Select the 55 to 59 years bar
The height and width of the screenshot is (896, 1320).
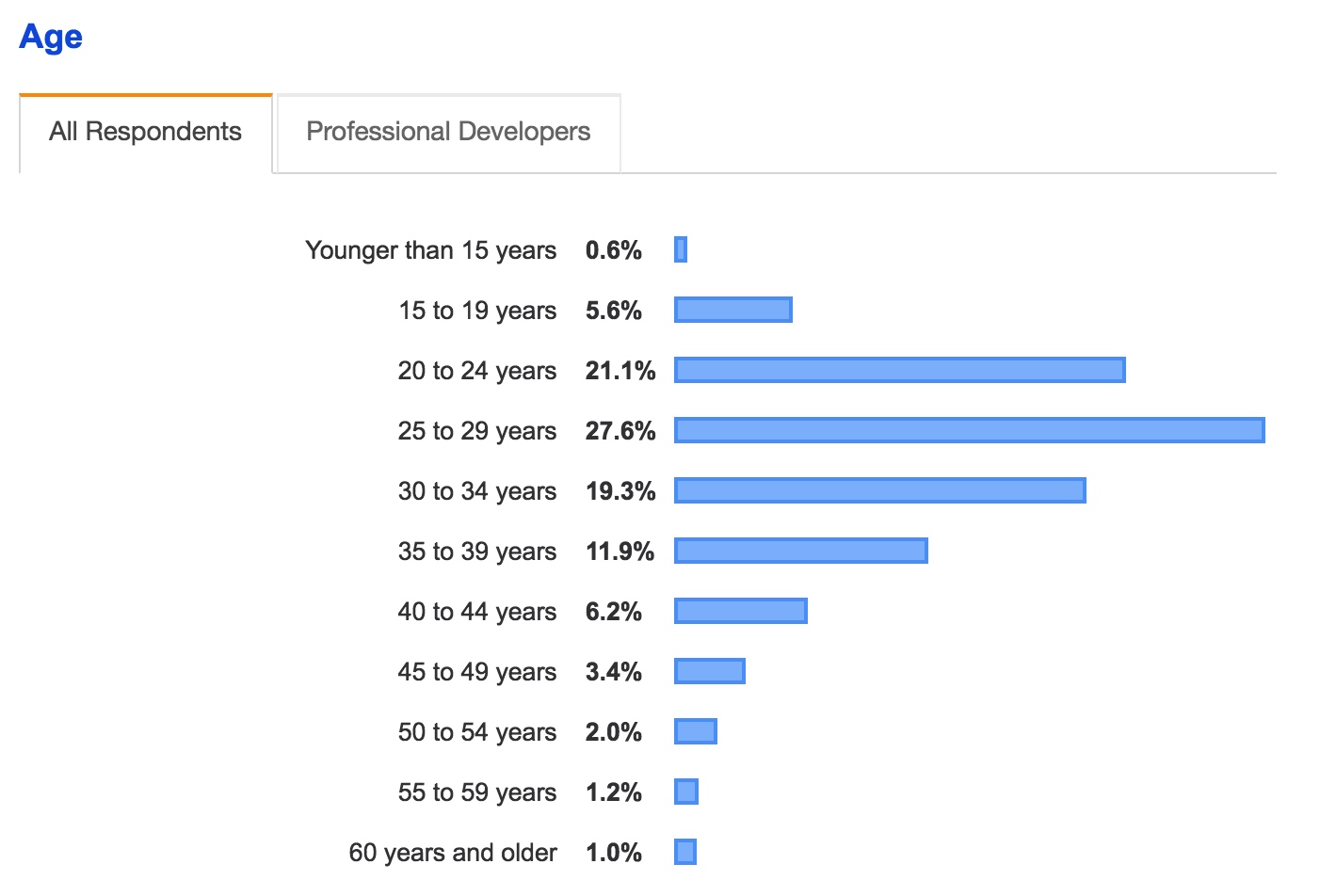[686, 792]
